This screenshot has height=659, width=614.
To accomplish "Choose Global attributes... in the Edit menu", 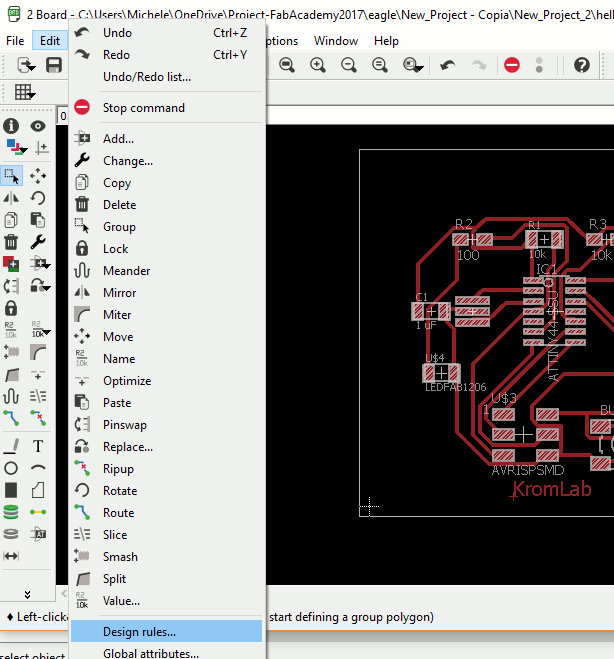I will (166, 653).
